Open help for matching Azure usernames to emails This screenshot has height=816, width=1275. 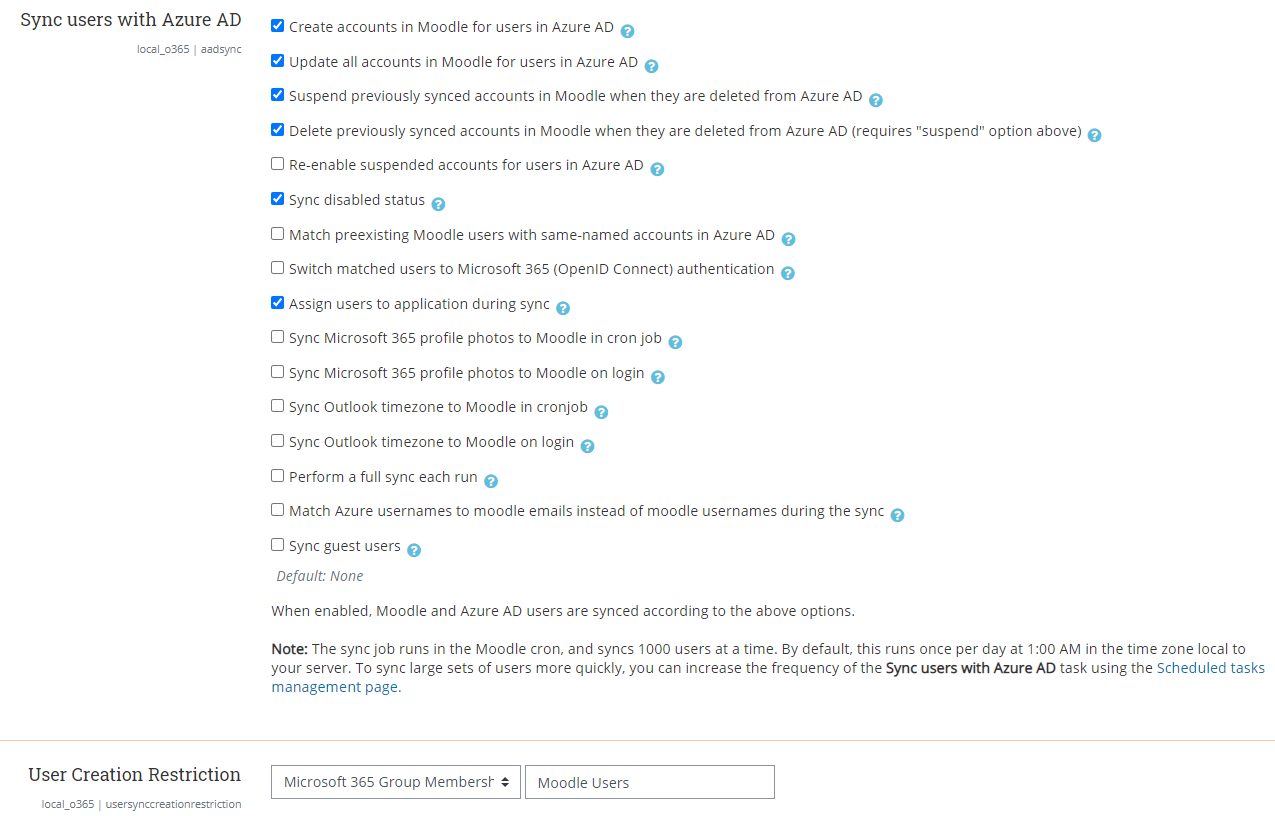pyautogui.click(x=897, y=515)
